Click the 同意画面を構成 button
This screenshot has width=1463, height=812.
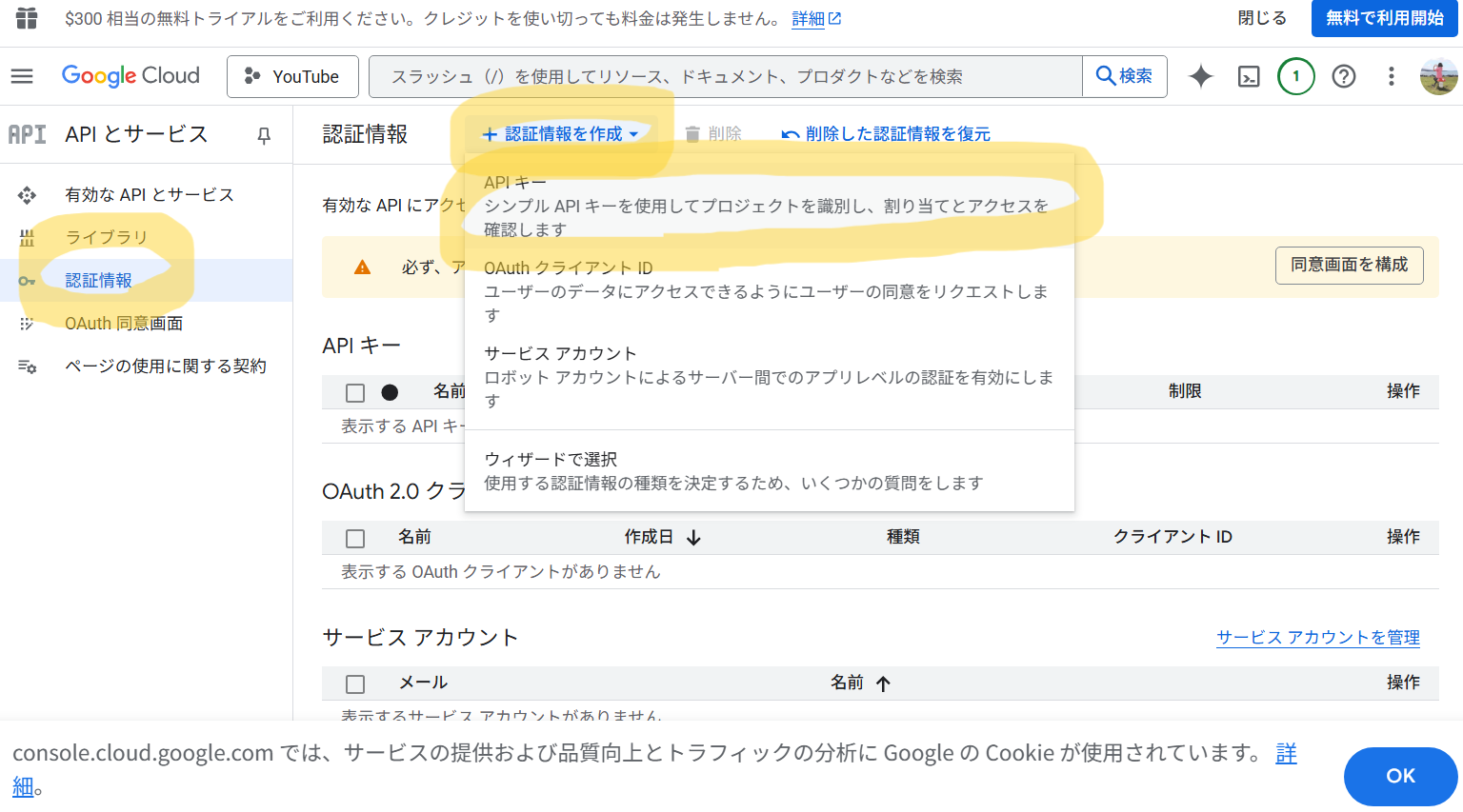tap(1349, 265)
